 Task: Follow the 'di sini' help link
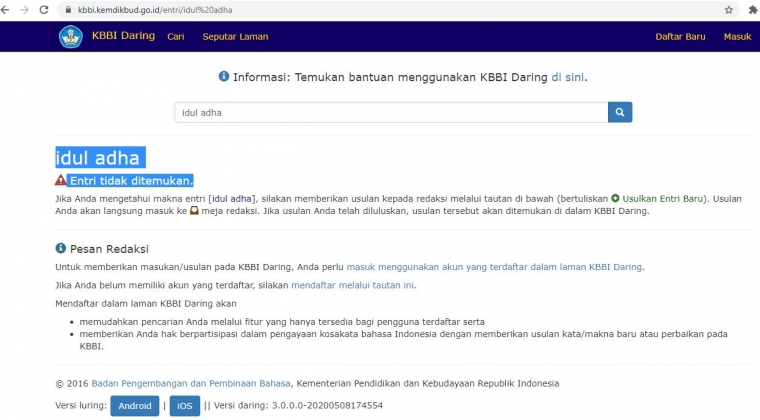pyautogui.click(x=568, y=77)
